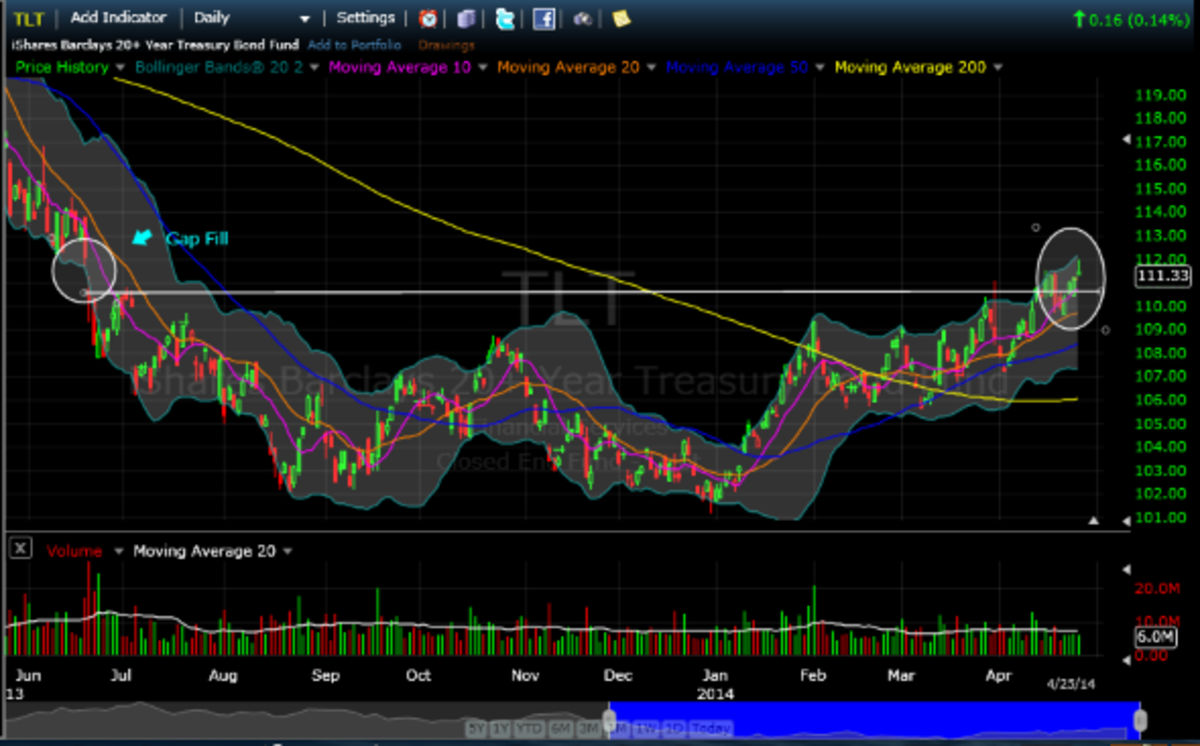Click the Twitter share icon
Viewport: 1200px width, 746px height.
pos(506,18)
